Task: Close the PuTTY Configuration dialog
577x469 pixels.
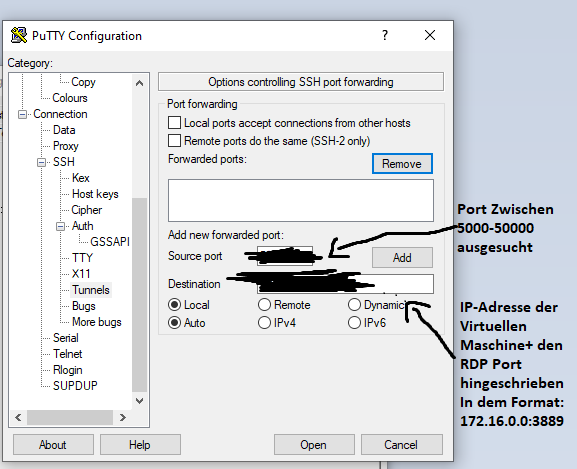Action: 430,35
